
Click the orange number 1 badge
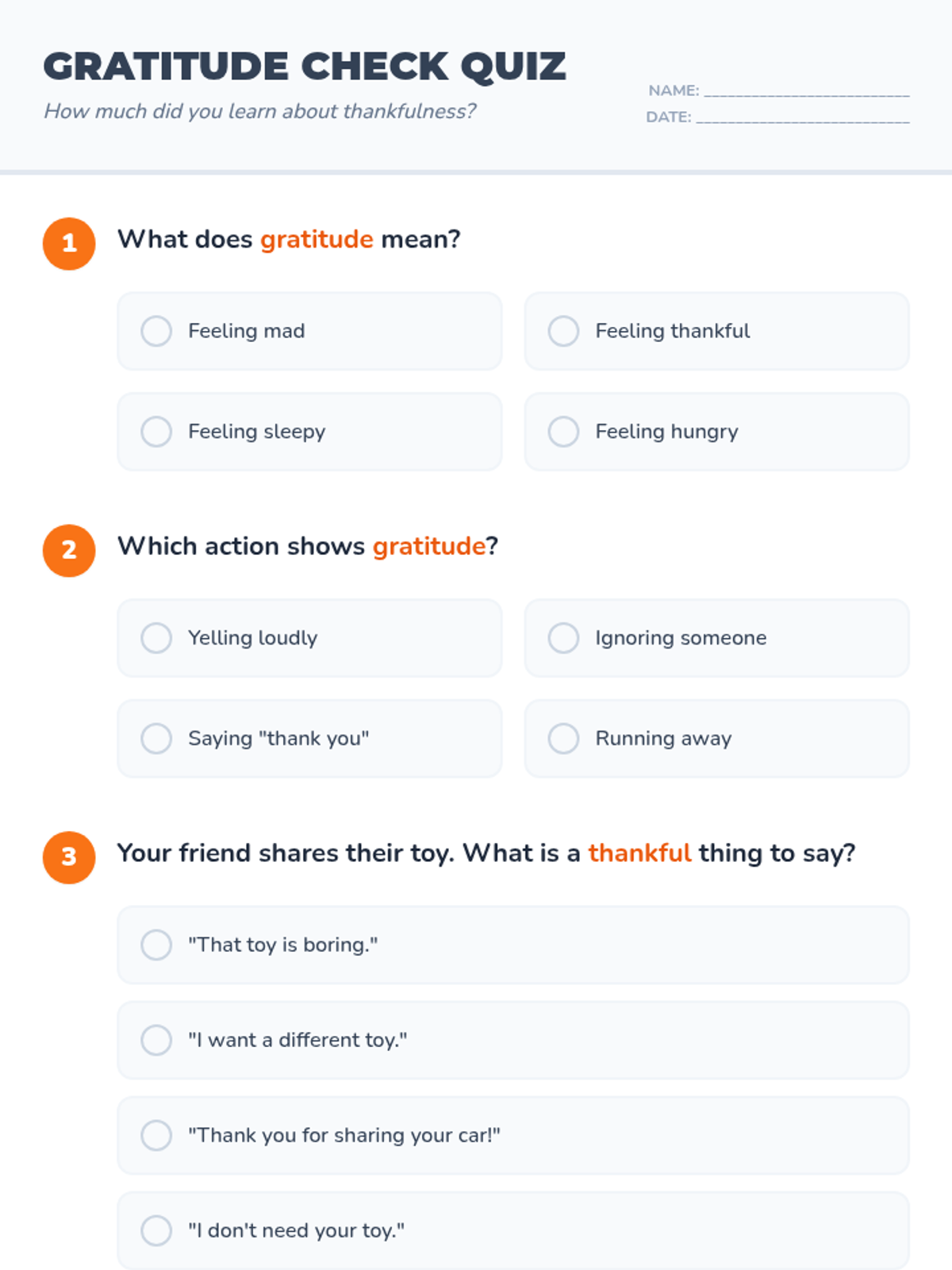69,244
